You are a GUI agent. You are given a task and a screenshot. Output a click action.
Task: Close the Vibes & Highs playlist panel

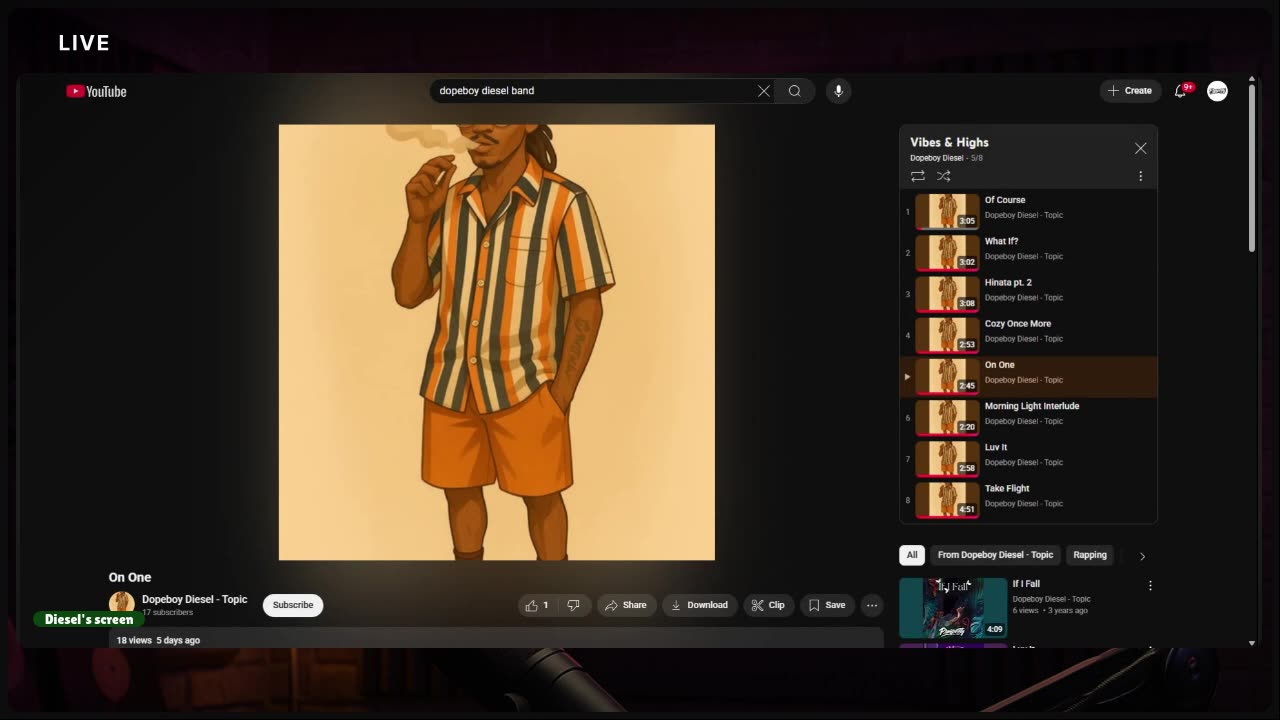1140,148
